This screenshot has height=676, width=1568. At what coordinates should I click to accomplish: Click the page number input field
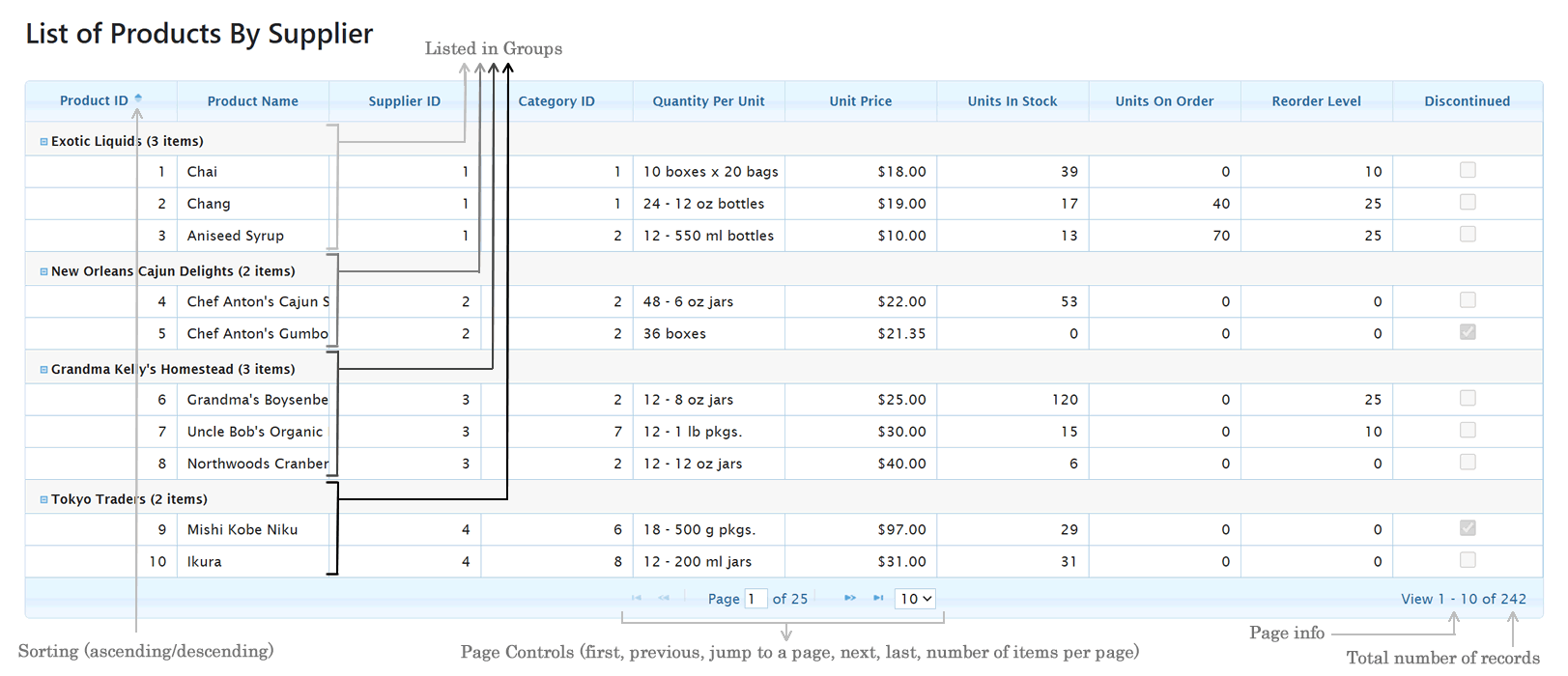(x=756, y=599)
